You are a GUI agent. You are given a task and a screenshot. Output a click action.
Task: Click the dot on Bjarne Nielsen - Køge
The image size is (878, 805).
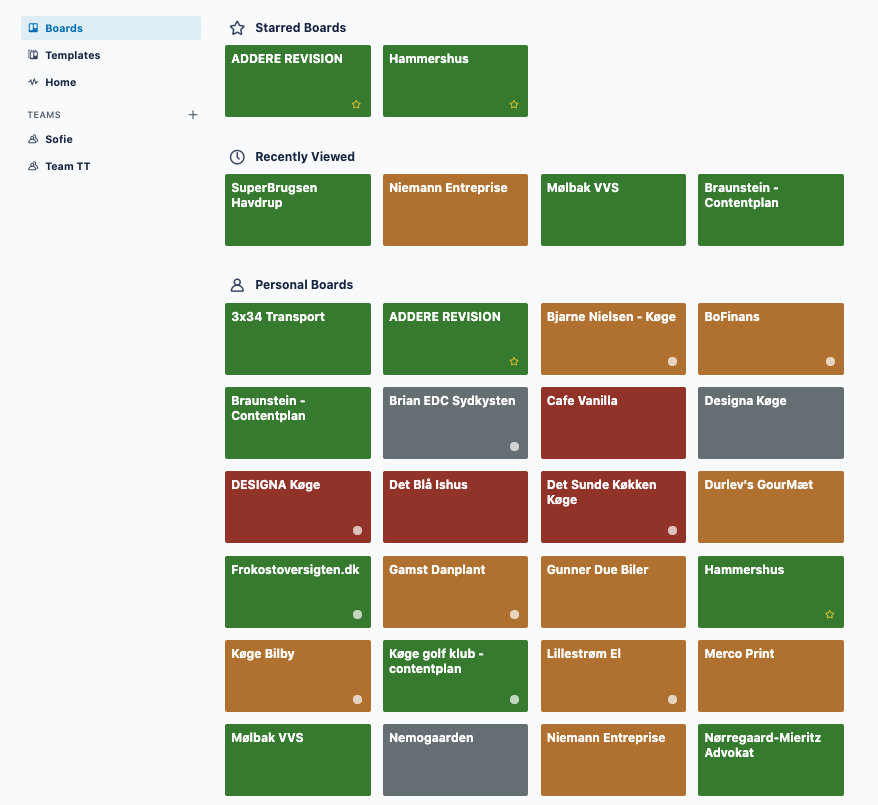pyautogui.click(x=672, y=362)
